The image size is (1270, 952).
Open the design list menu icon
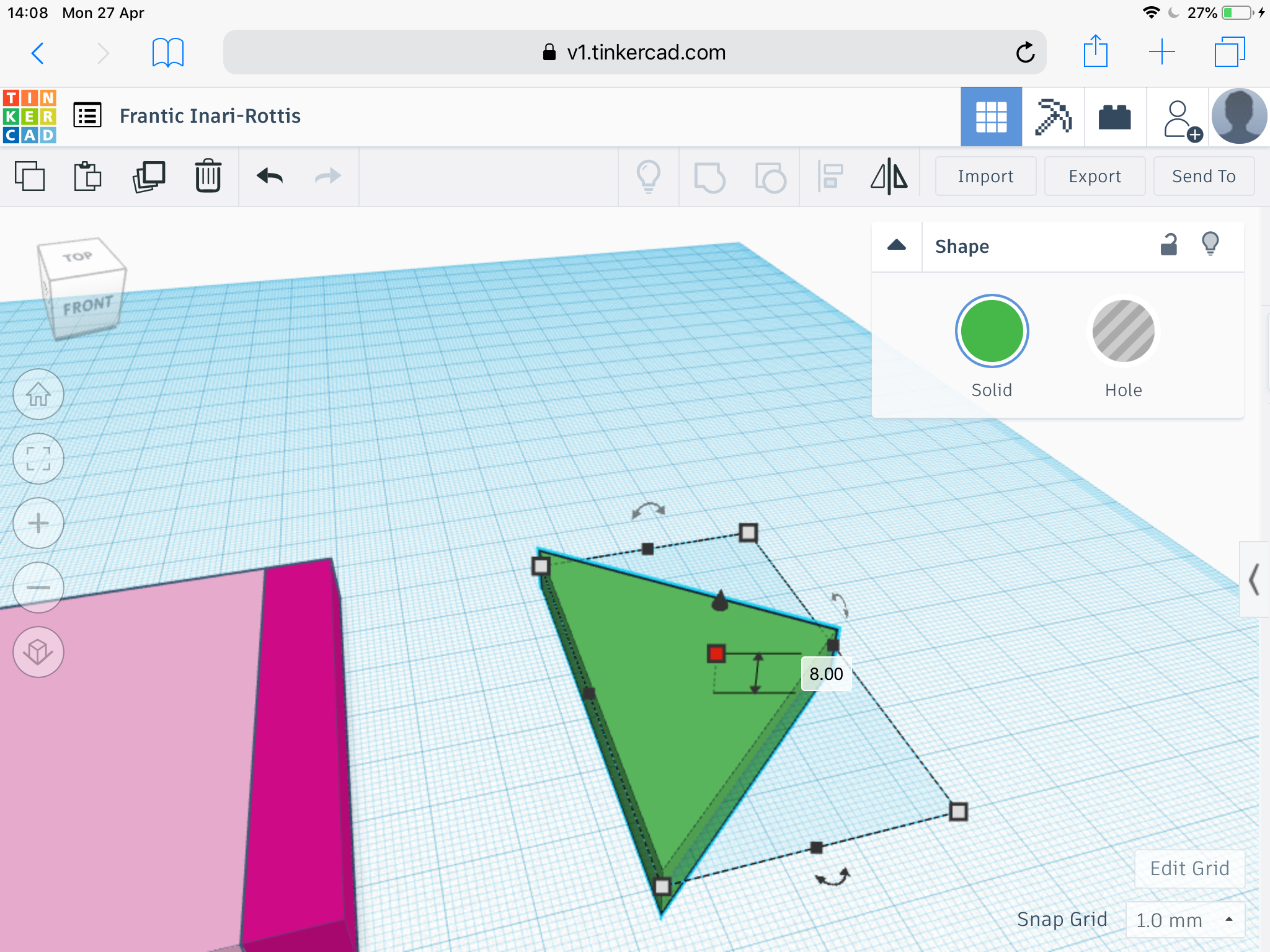87,115
